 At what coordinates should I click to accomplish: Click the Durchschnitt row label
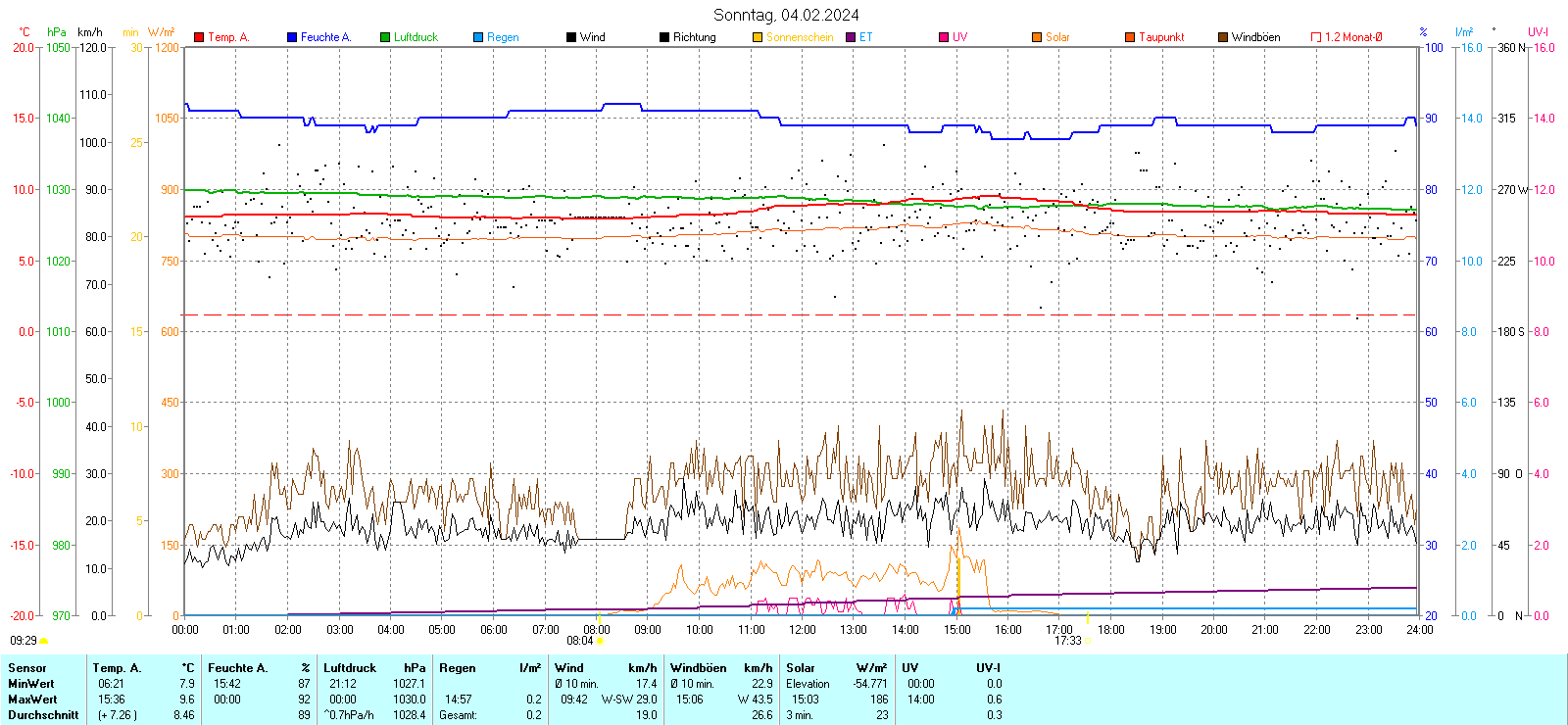[43, 715]
